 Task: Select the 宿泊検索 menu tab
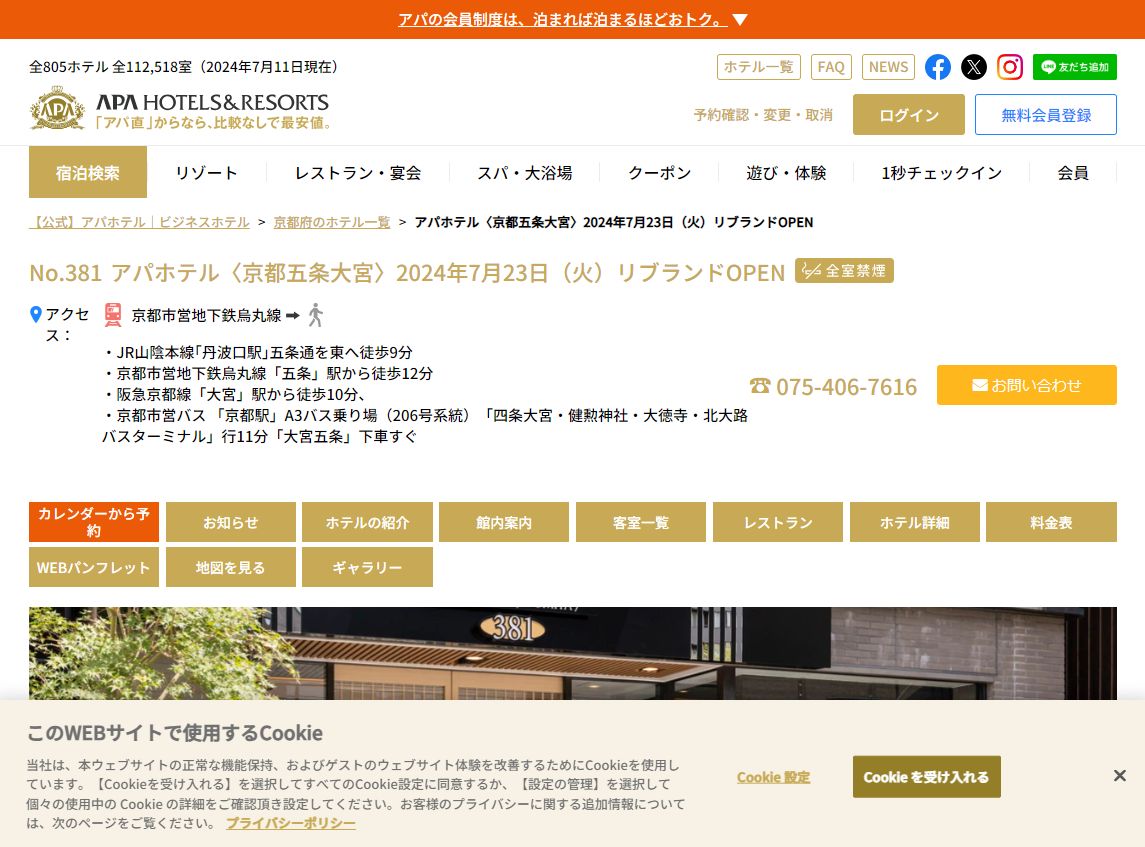click(x=88, y=172)
